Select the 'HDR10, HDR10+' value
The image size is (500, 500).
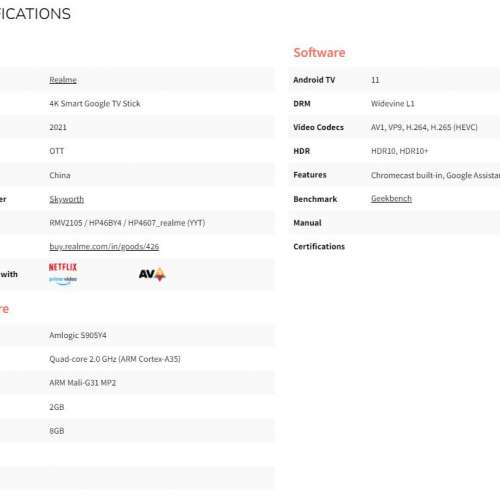399,151
